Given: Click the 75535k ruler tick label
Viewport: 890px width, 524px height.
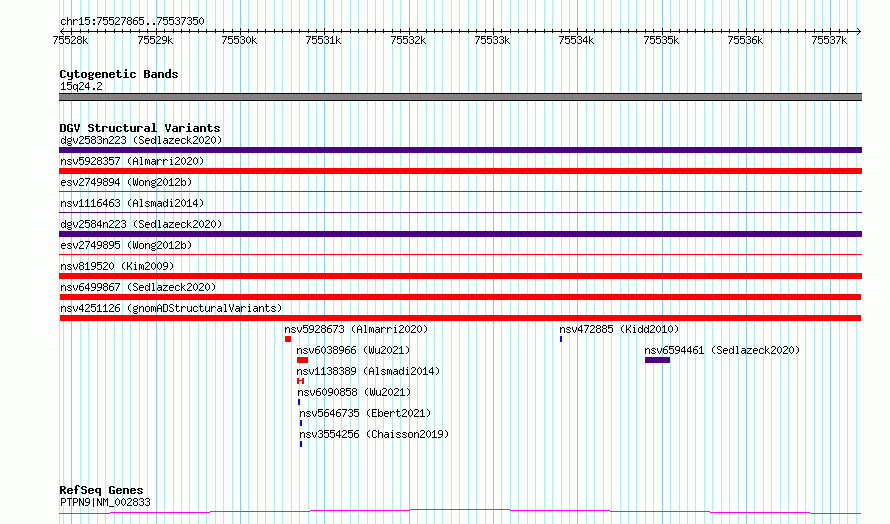Looking at the screenshot, I should tap(661, 40).
